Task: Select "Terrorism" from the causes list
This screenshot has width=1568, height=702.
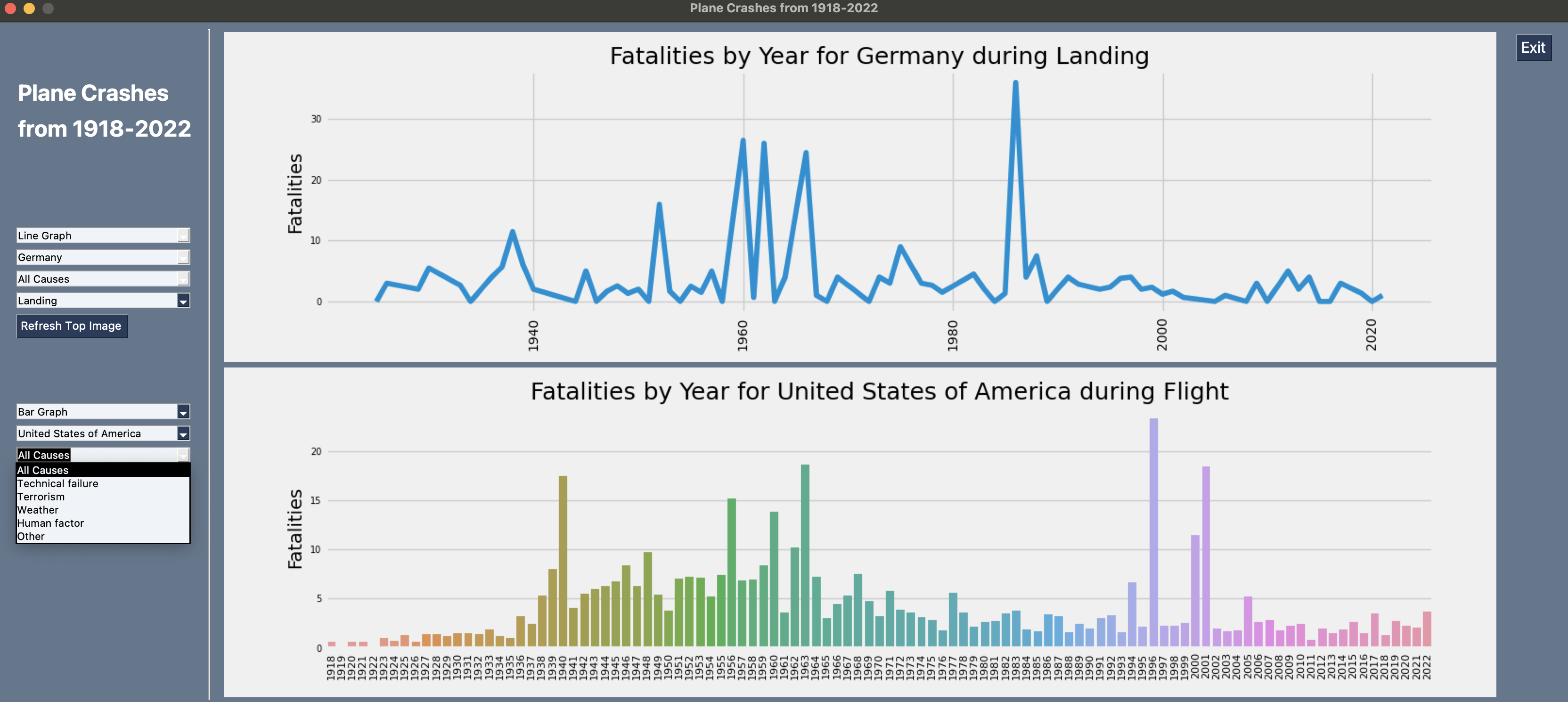Action: (41, 497)
